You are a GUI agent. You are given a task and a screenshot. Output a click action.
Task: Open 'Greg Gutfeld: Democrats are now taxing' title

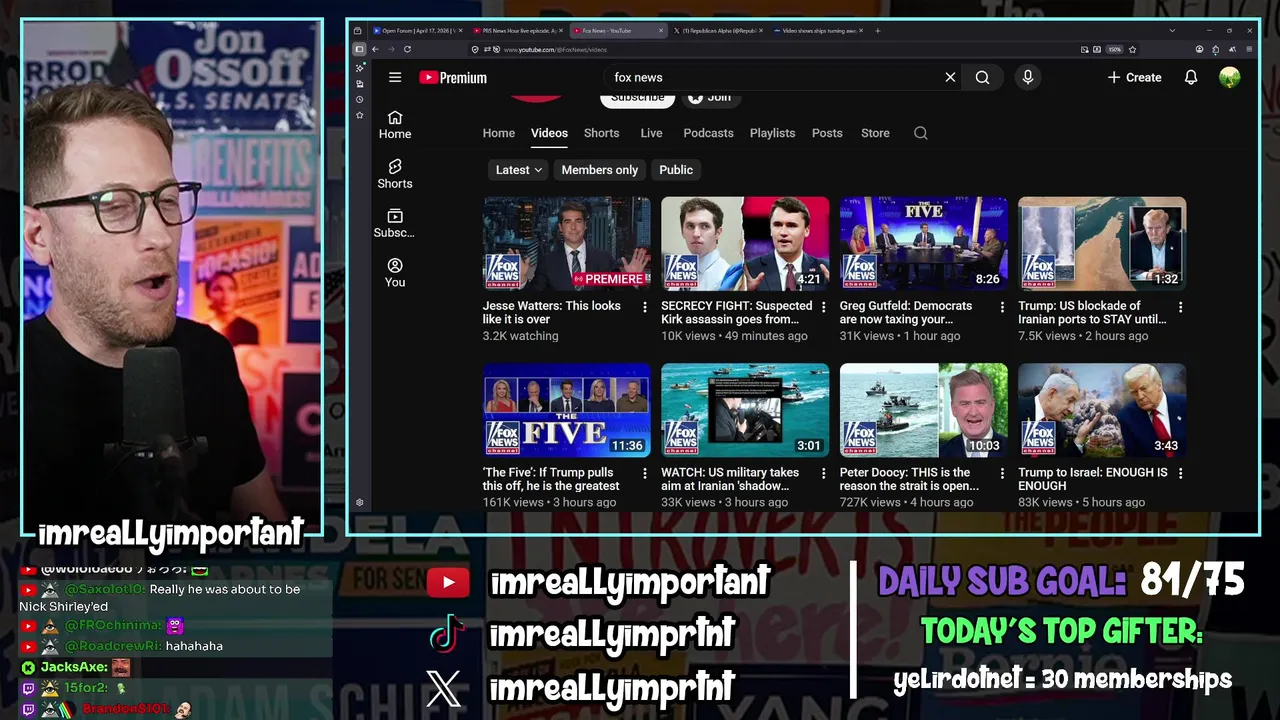click(x=905, y=313)
